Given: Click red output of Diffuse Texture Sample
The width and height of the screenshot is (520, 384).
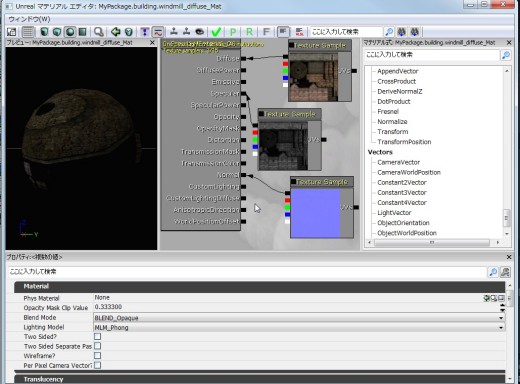Looking at the screenshot, I should [285, 64].
